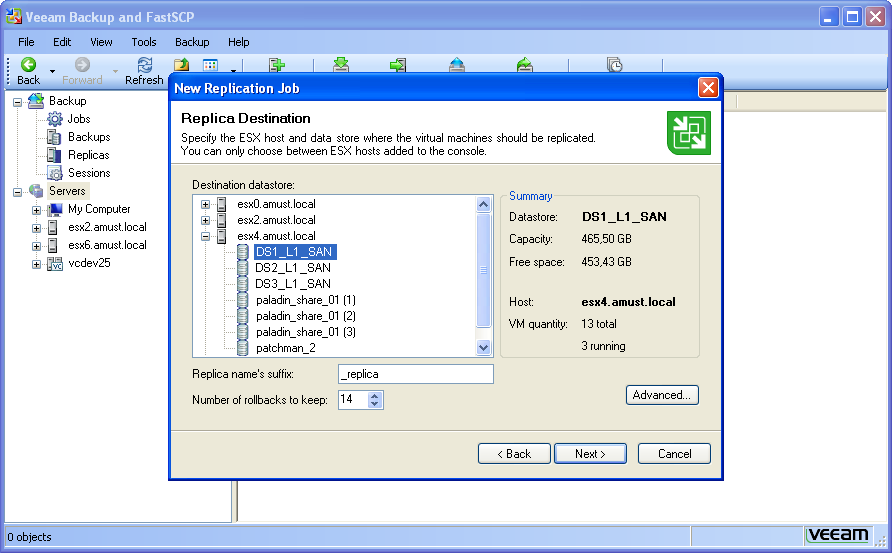Select Backups in the sidebar tree
892x553 pixels.
(x=89, y=137)
